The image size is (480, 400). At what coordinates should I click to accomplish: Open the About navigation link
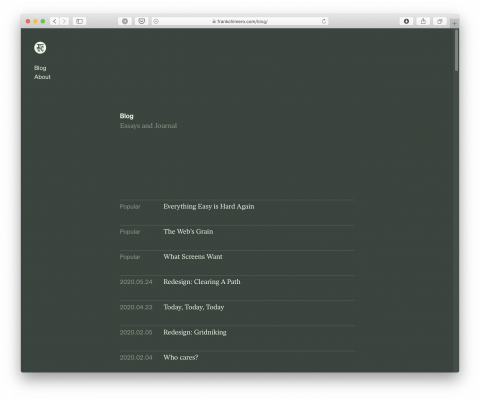pyautogui.click(x=42, y=77)
